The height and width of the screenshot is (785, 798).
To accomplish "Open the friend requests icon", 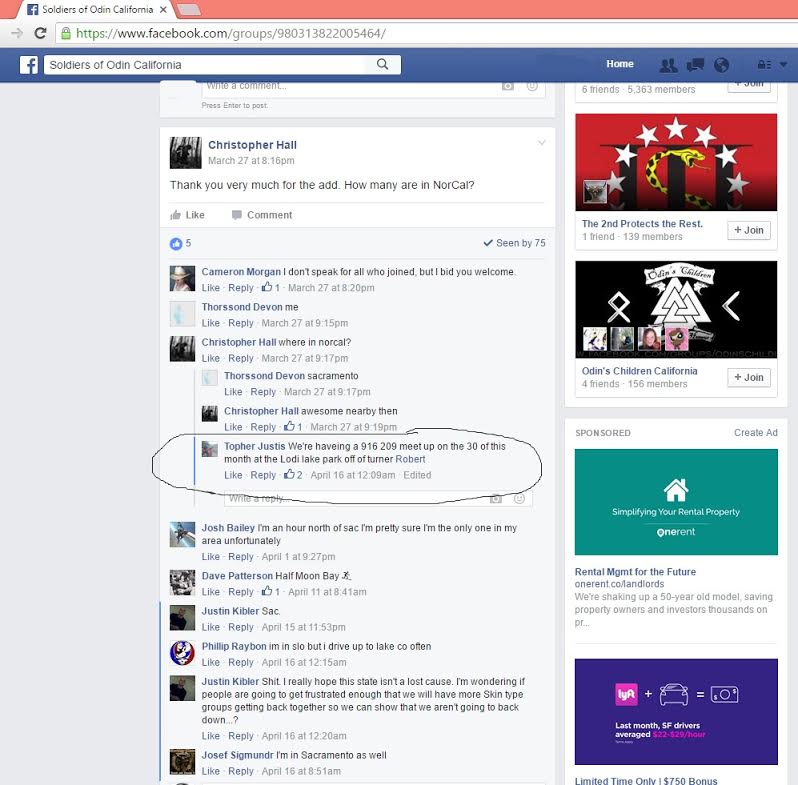I will point(668,65).
